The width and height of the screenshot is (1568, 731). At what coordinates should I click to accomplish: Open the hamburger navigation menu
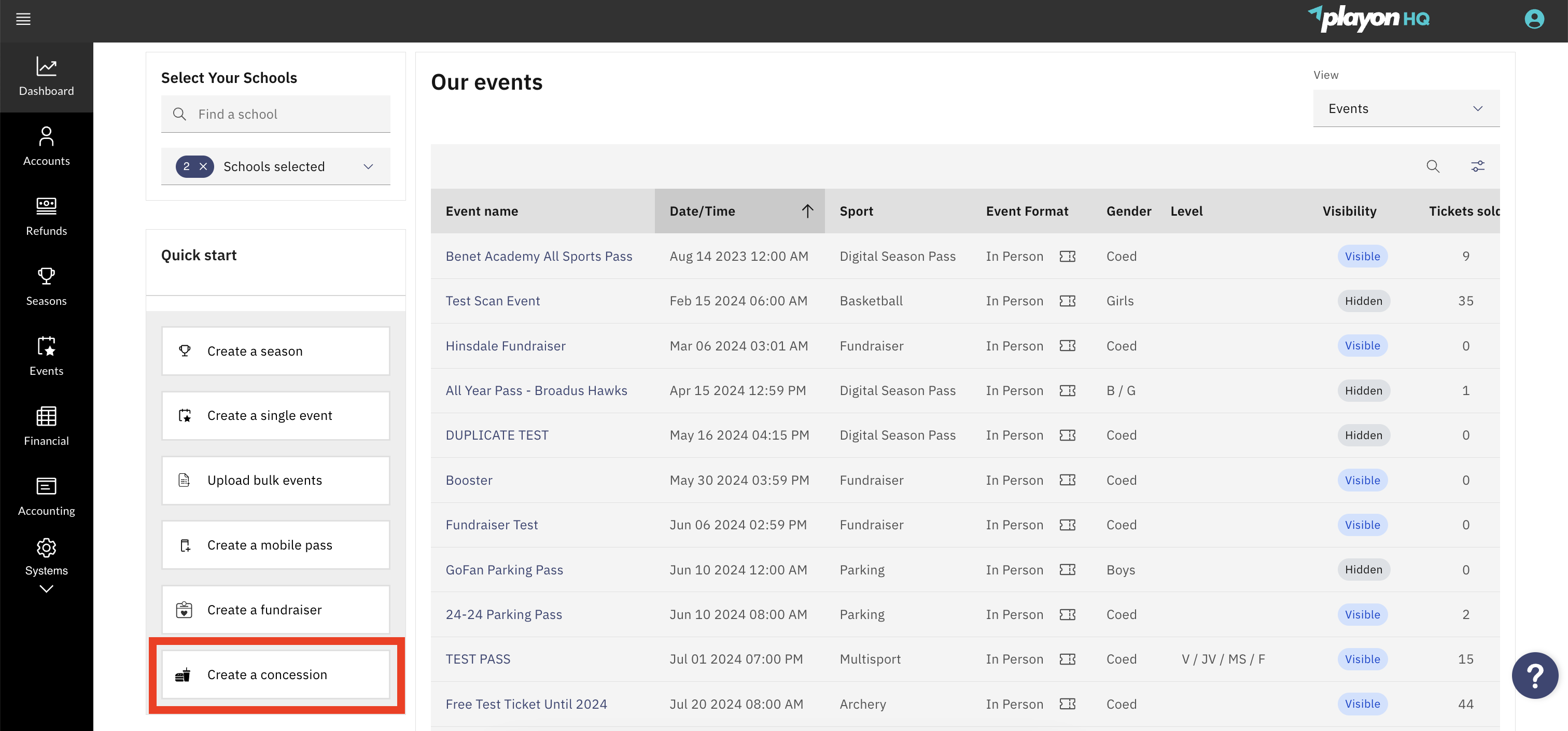coord(23,20)
